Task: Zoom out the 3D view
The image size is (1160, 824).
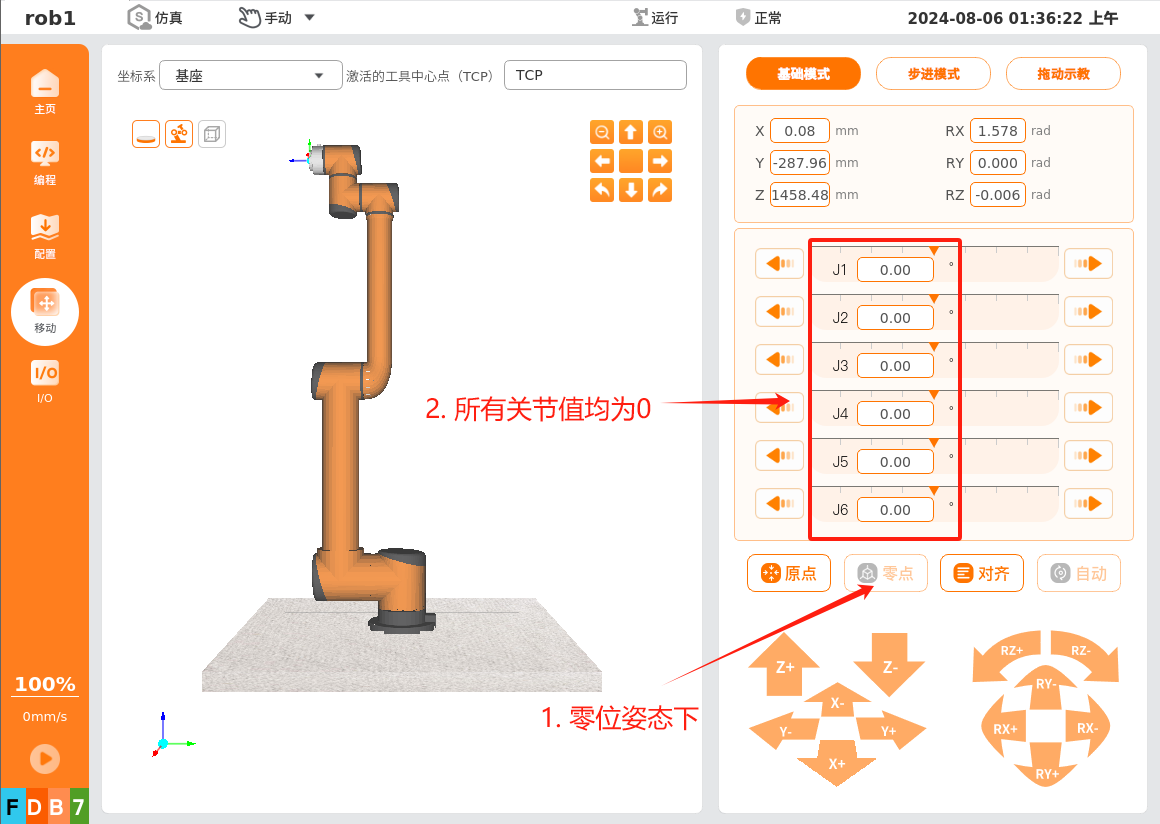Action: pos(602,132)
